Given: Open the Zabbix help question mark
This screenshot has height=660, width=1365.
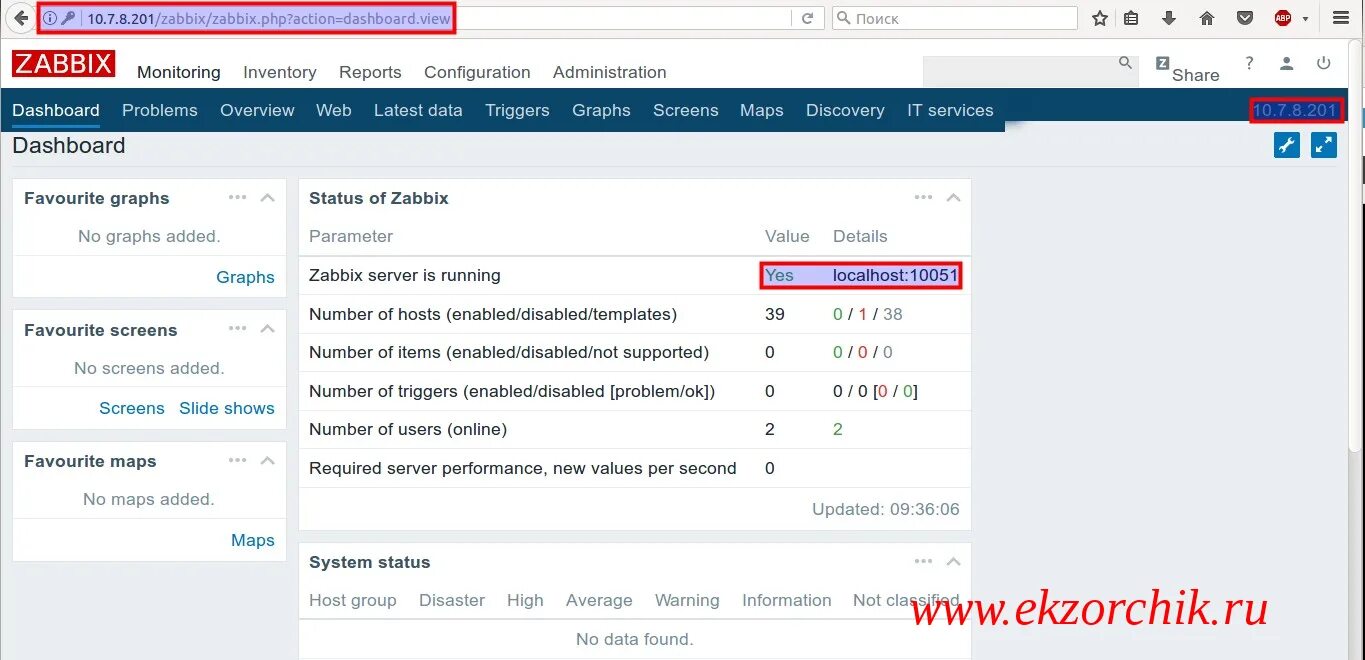Looking at the screenshot, I should (1249, 63).
